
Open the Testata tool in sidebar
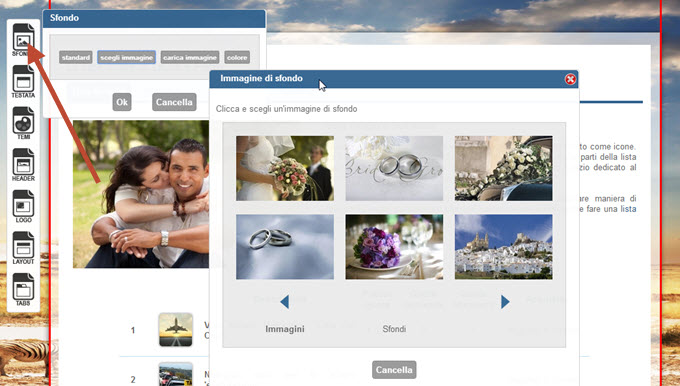(x=23, y=82)
